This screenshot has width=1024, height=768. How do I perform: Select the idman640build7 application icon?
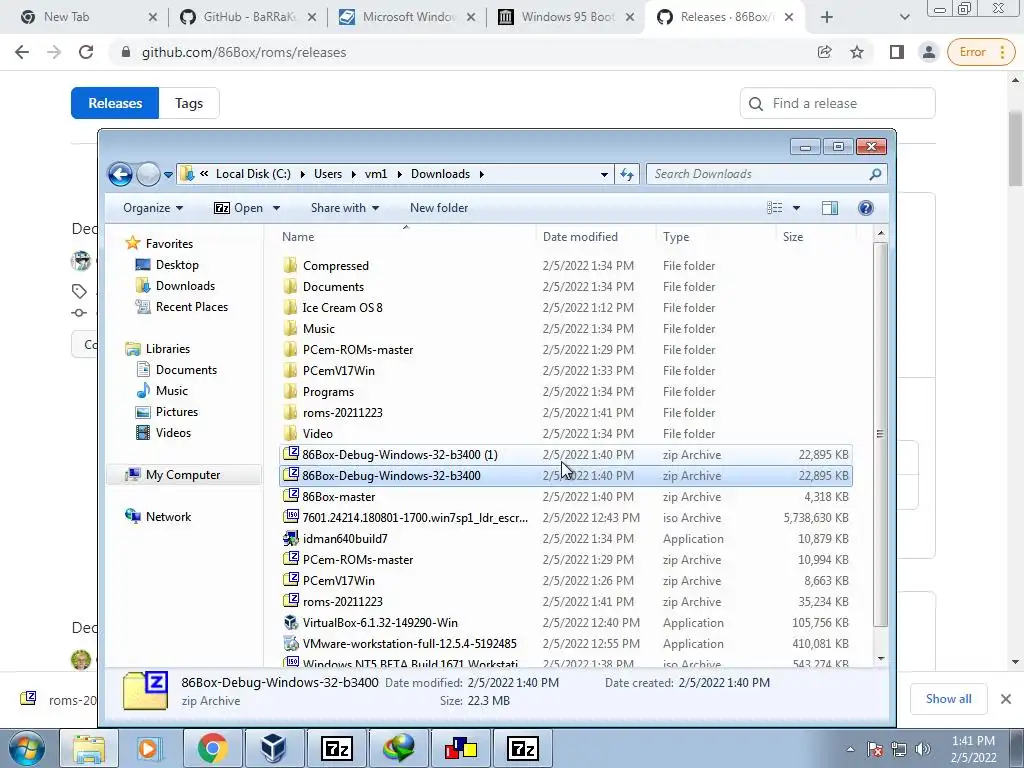291,539
